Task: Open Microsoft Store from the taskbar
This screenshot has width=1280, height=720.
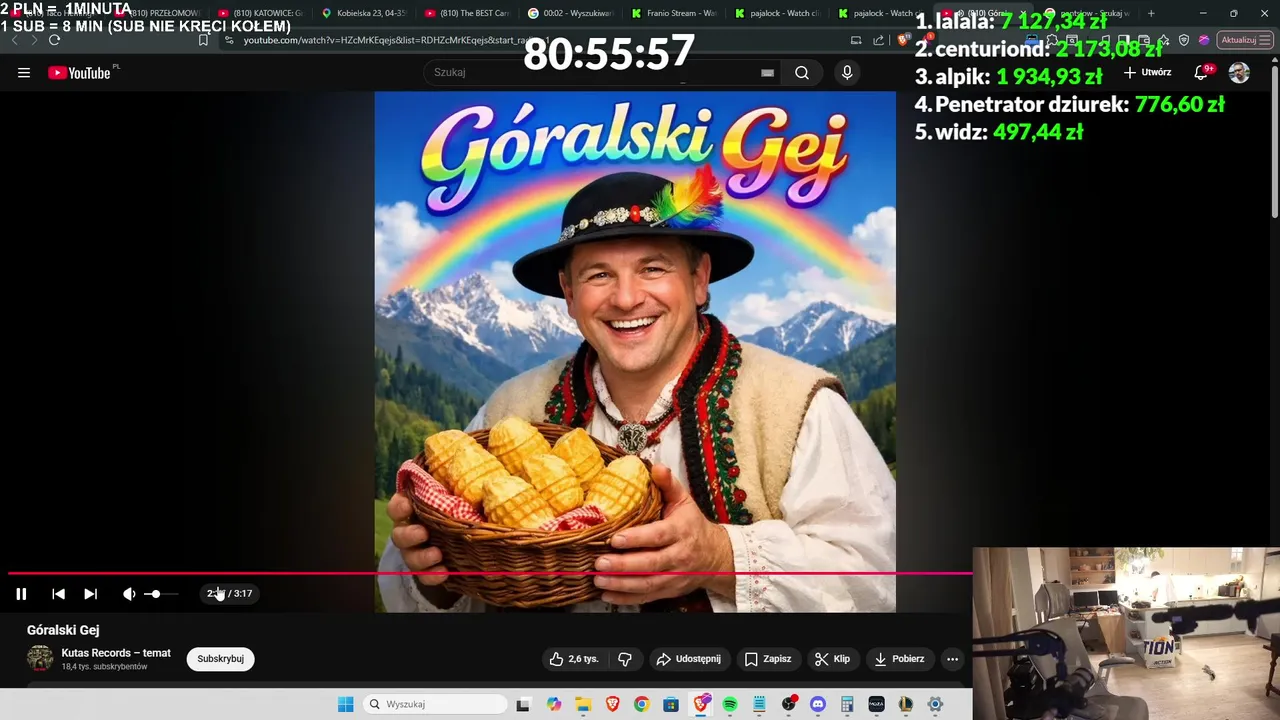Action: pos(671,704)
